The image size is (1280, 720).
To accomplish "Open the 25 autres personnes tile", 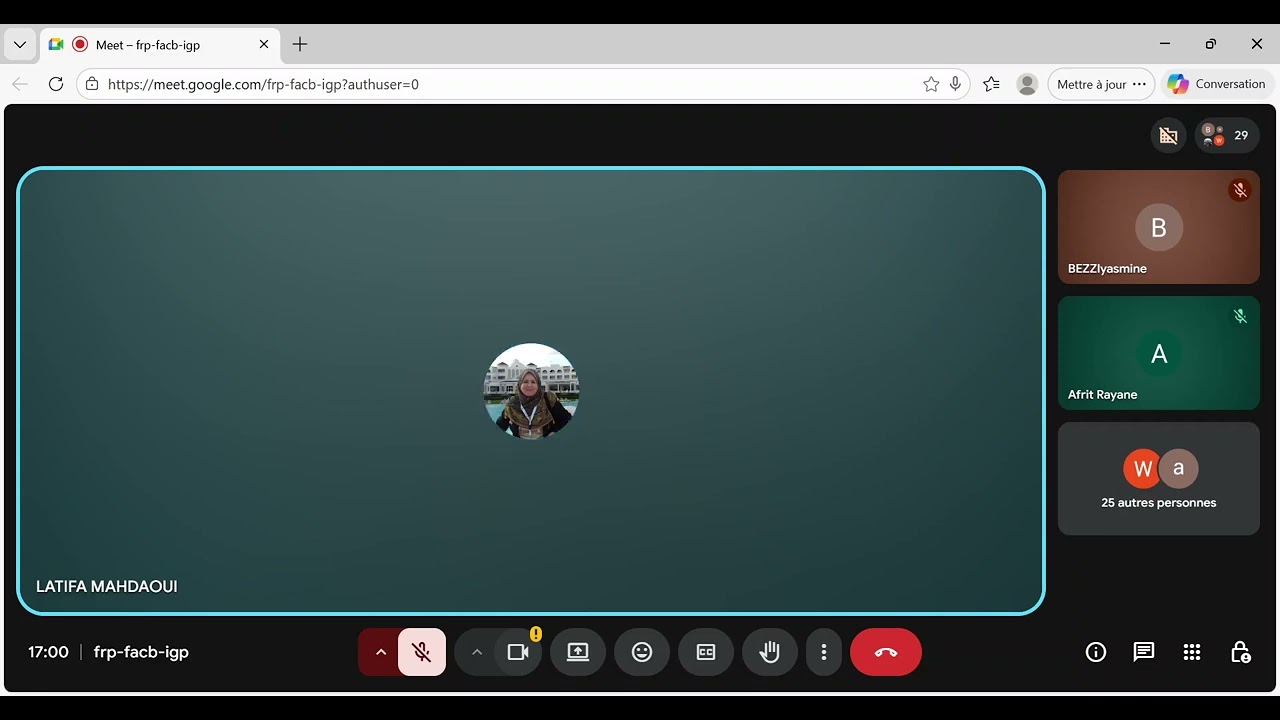I will click(1159, 479).
